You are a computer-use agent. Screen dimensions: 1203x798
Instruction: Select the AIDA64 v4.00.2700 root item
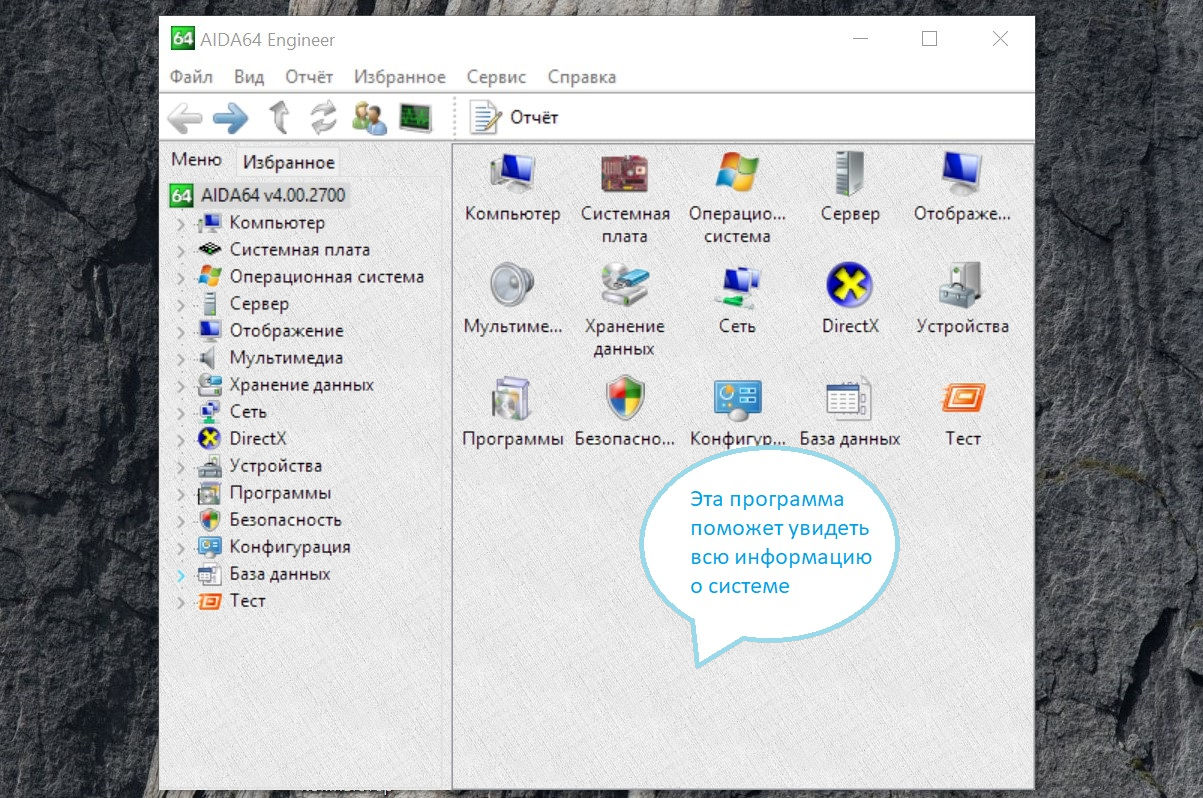click(273, 195)
